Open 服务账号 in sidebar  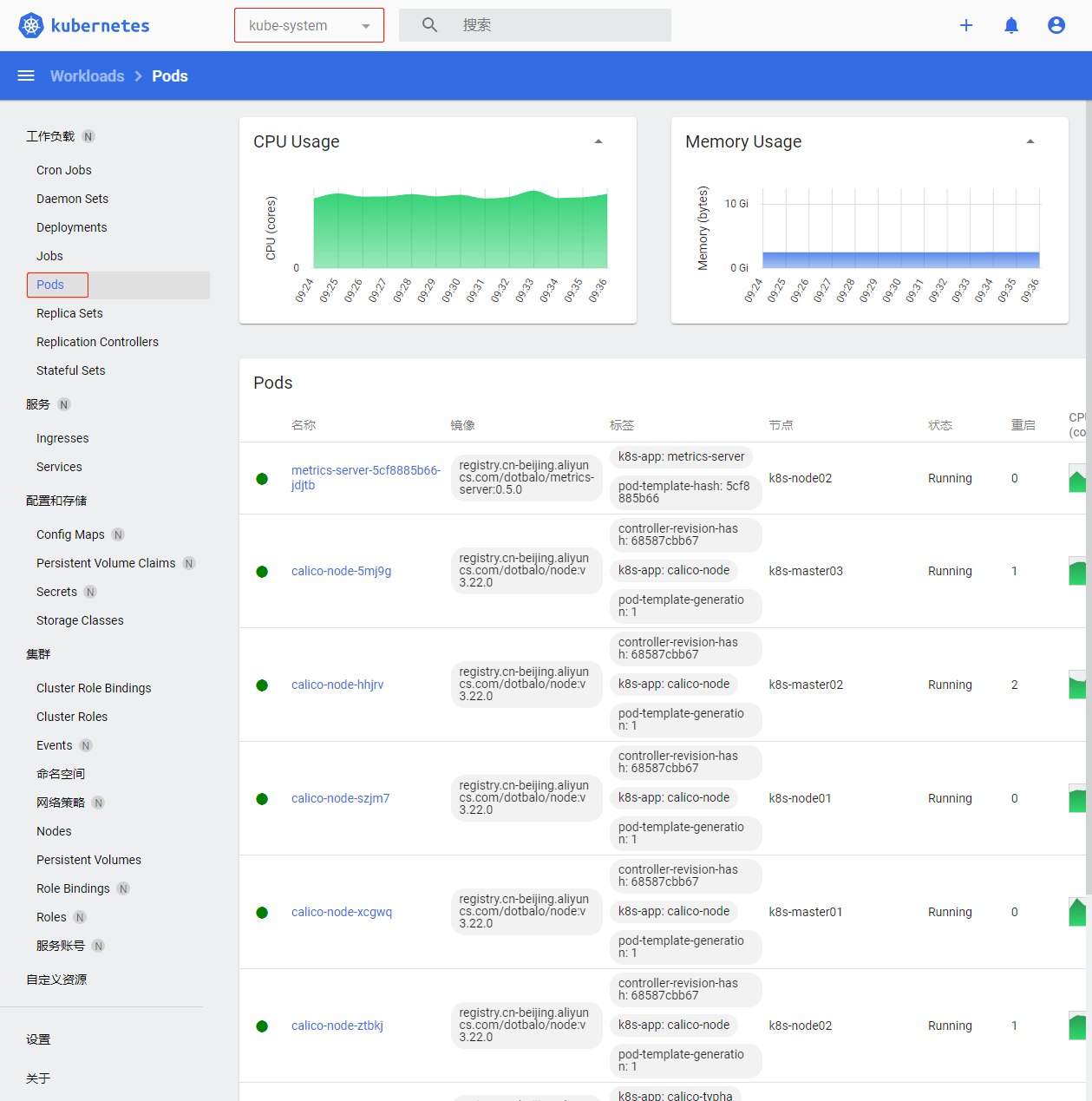click(x=61, y=946)
